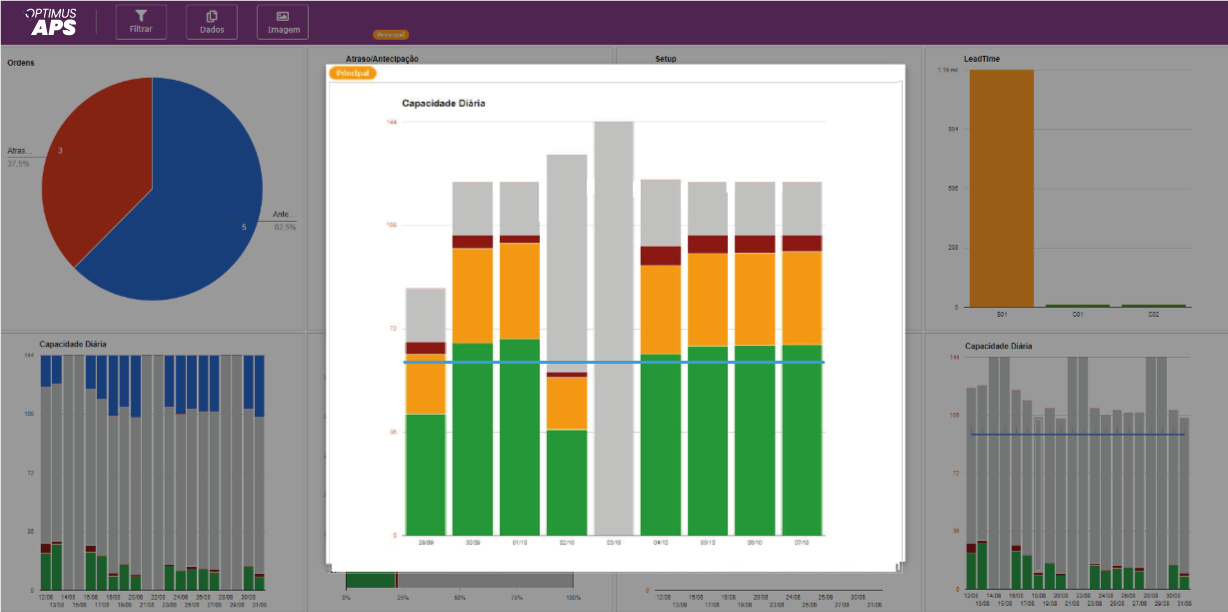
Task: Click the Ordens panel title
Action: (22, 63)
